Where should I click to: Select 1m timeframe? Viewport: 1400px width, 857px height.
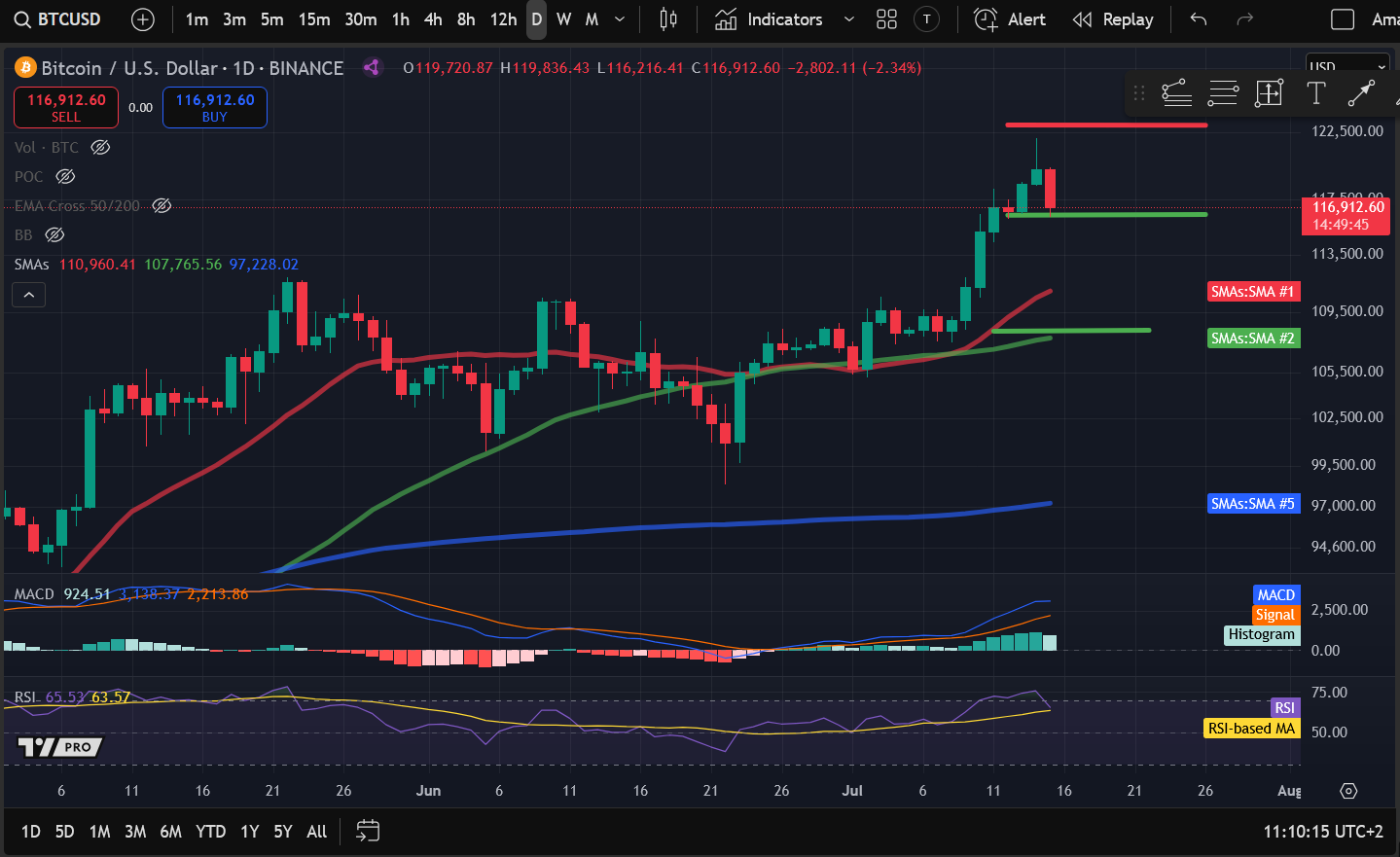197,19
